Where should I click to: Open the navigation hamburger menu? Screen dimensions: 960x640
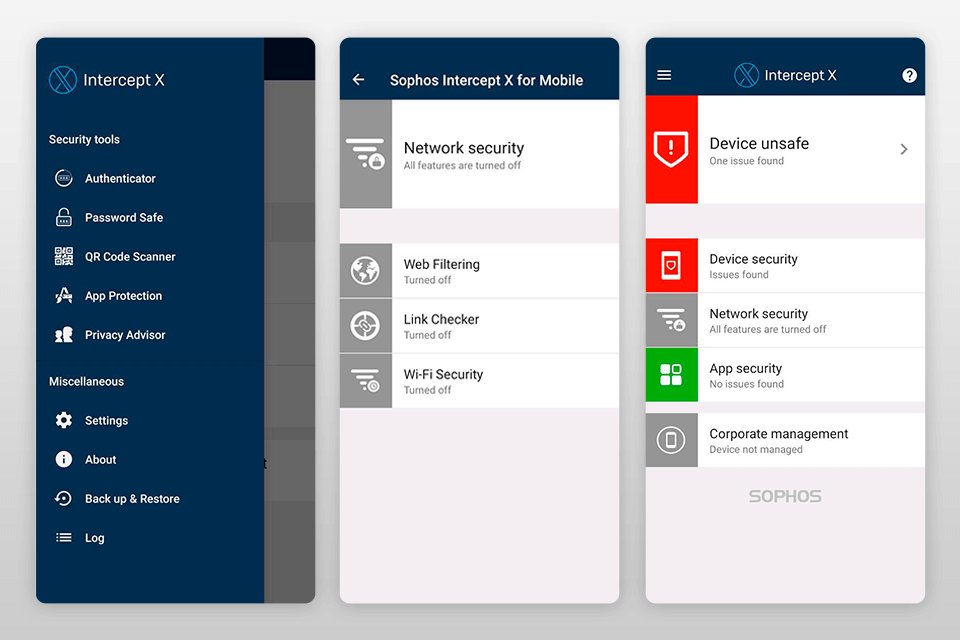(x=663, y=75)
